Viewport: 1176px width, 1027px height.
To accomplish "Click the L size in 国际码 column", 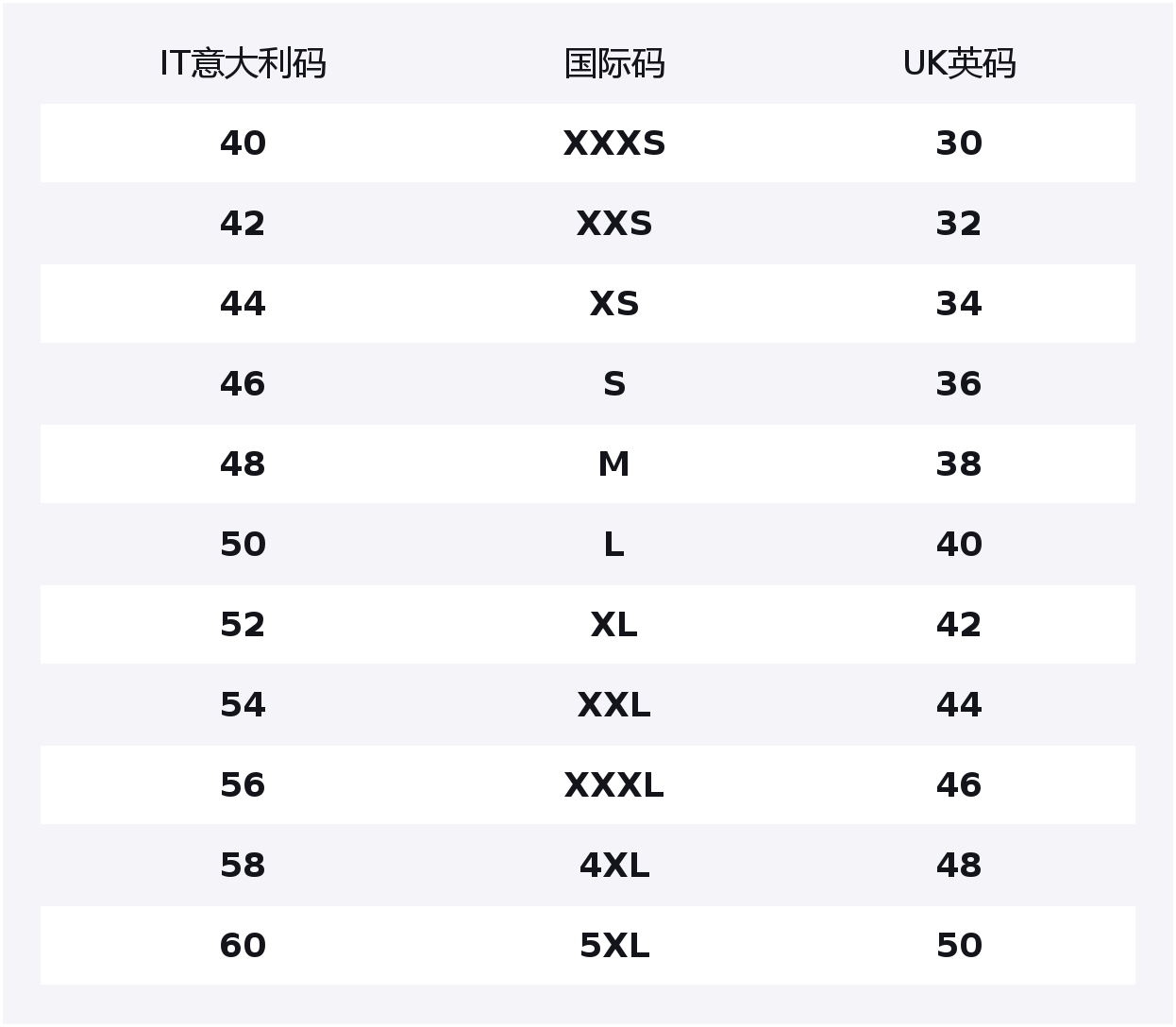I will click(x=614, y=545).
